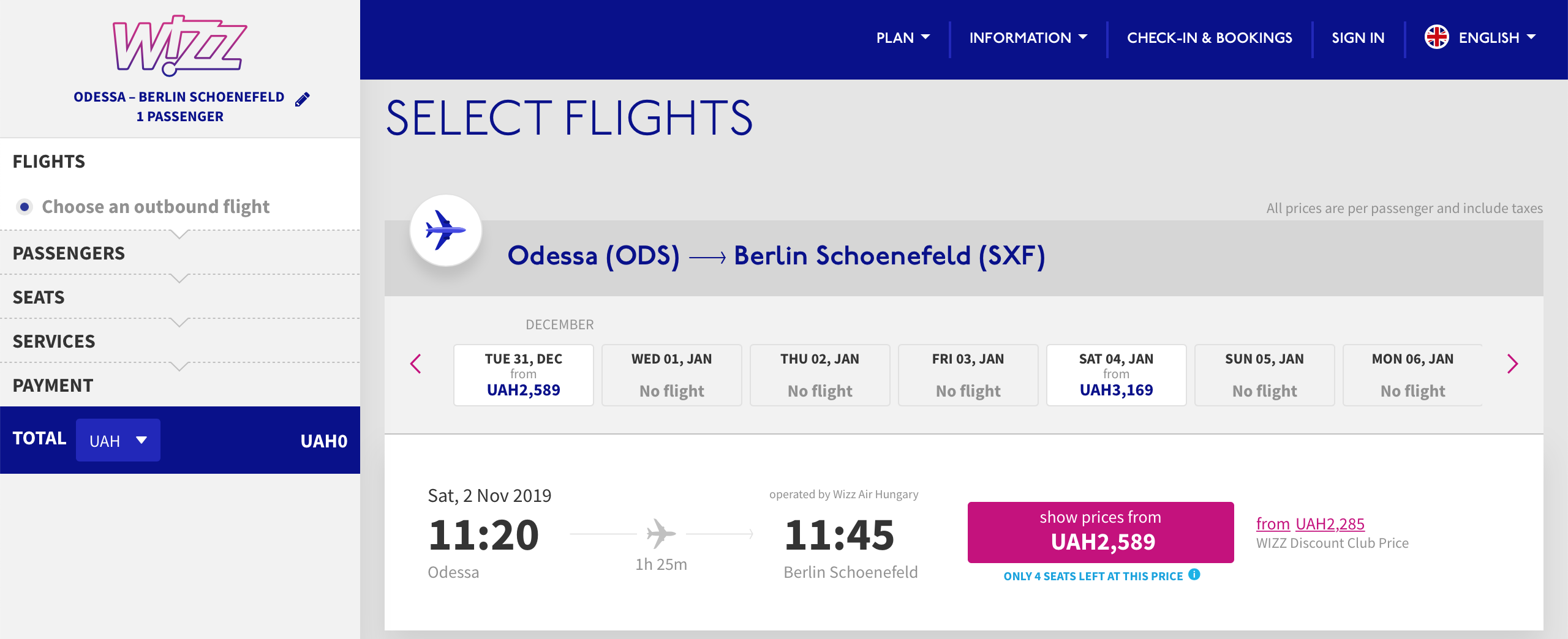Go to CHECK-IN & BOOKINGS

tap(1210, 38)
